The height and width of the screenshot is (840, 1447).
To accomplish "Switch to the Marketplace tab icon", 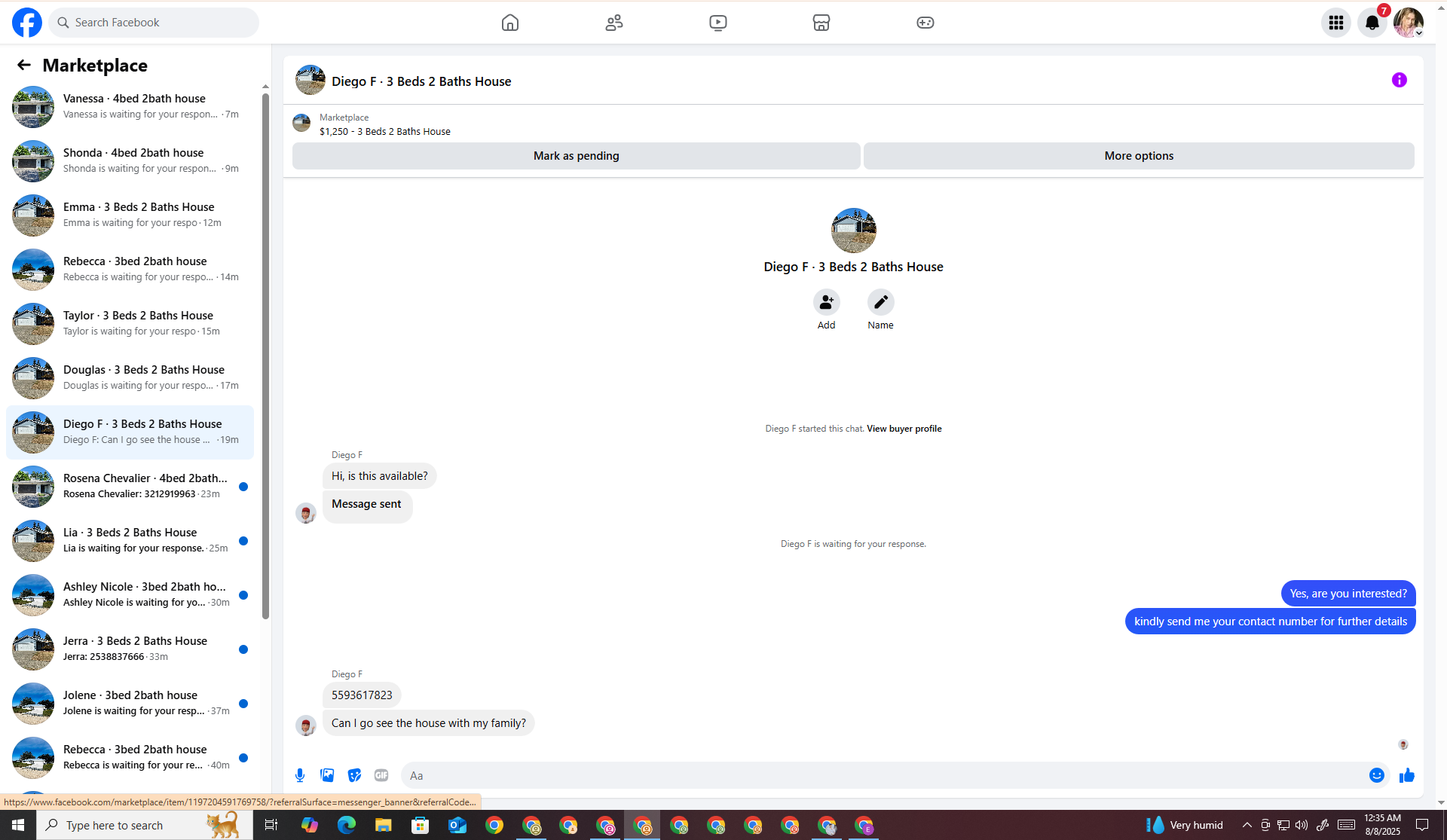I will pos(821,23).
